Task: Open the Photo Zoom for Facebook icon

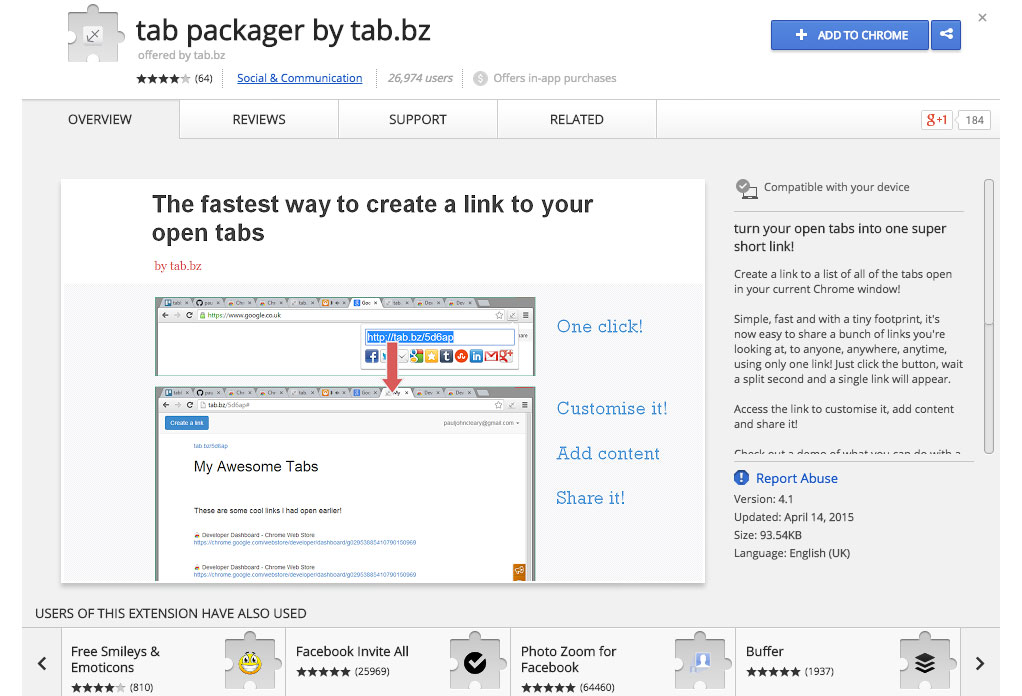Action: coord(701,661)
